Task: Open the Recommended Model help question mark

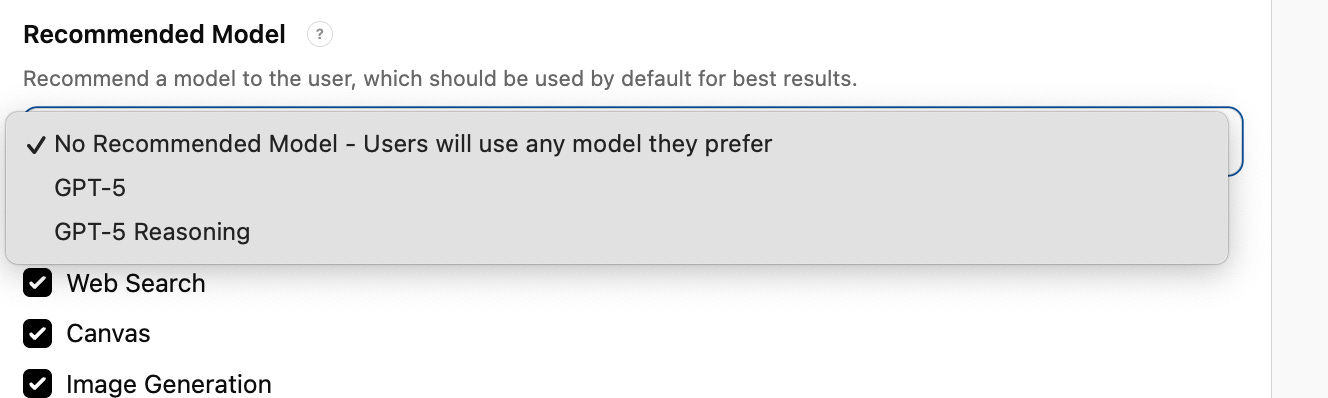Action: pyautogui.click(x=319, y=35)
